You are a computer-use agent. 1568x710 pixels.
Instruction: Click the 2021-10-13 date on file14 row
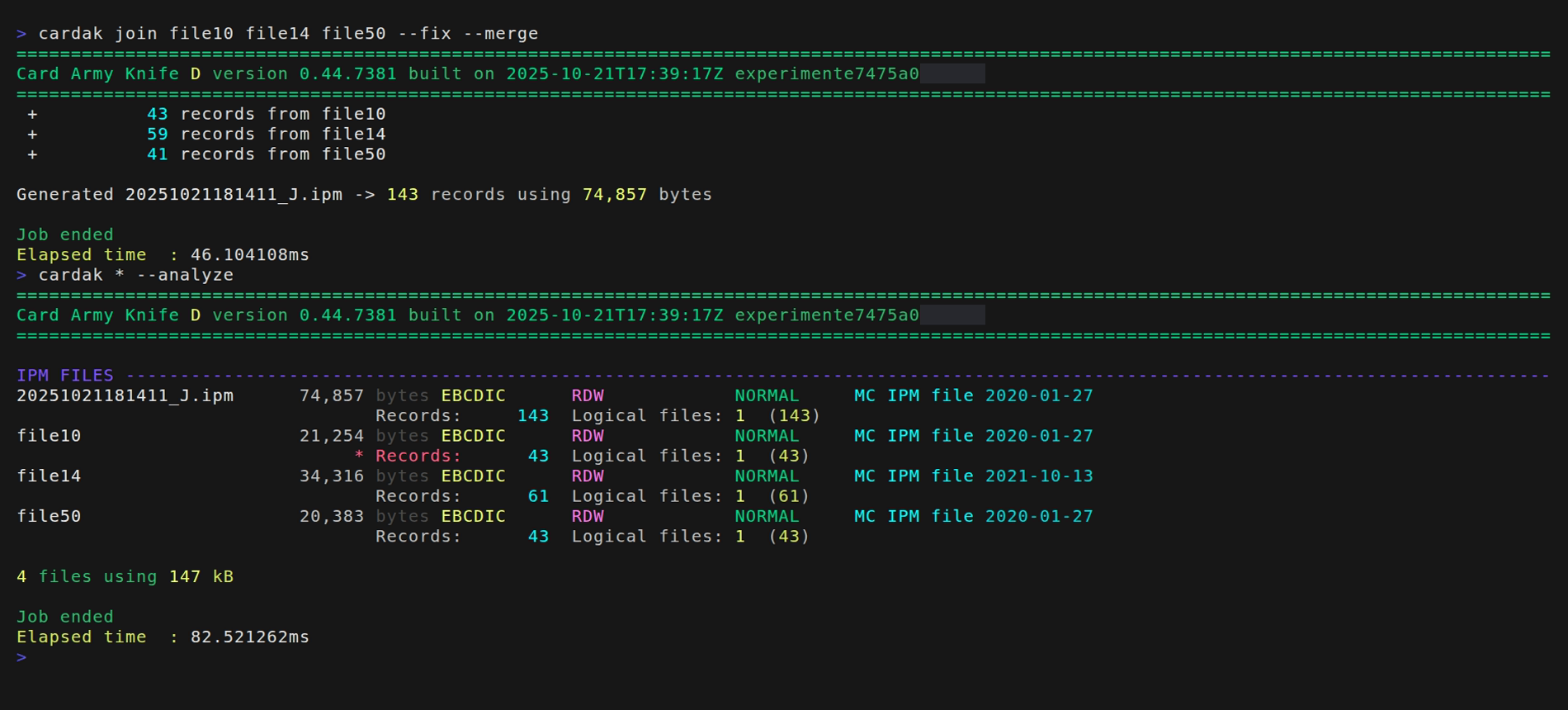coord(1038,476)
